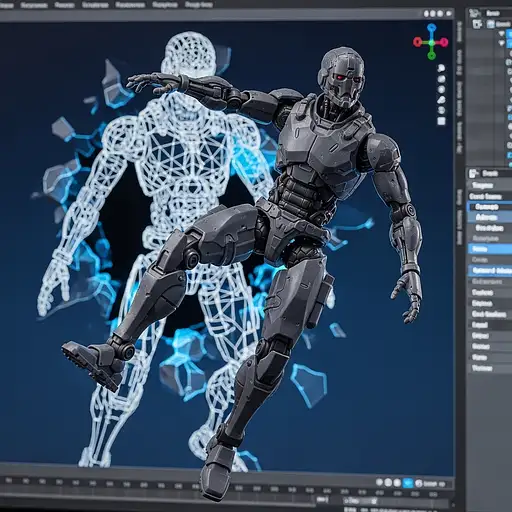
Task: Click the icon heading the lower right properties panel
Action: click(x=473, y=173)
